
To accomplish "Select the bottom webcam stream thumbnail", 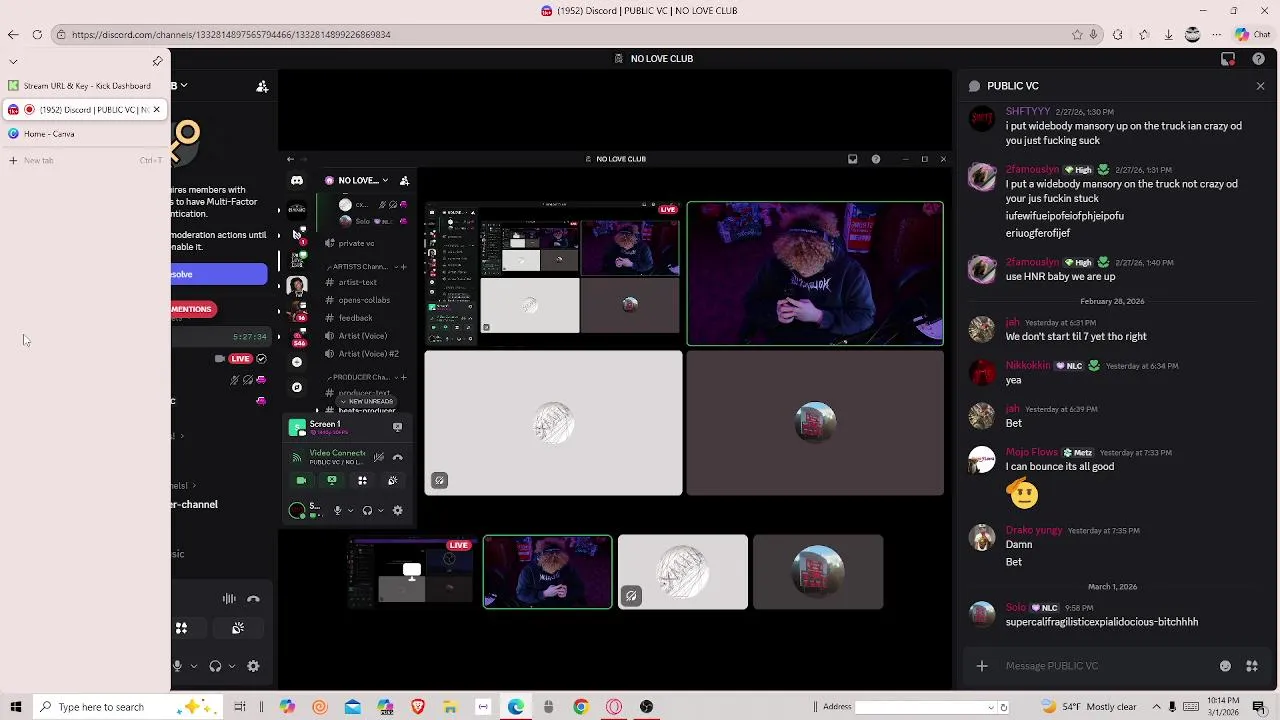I will (547, 572).
